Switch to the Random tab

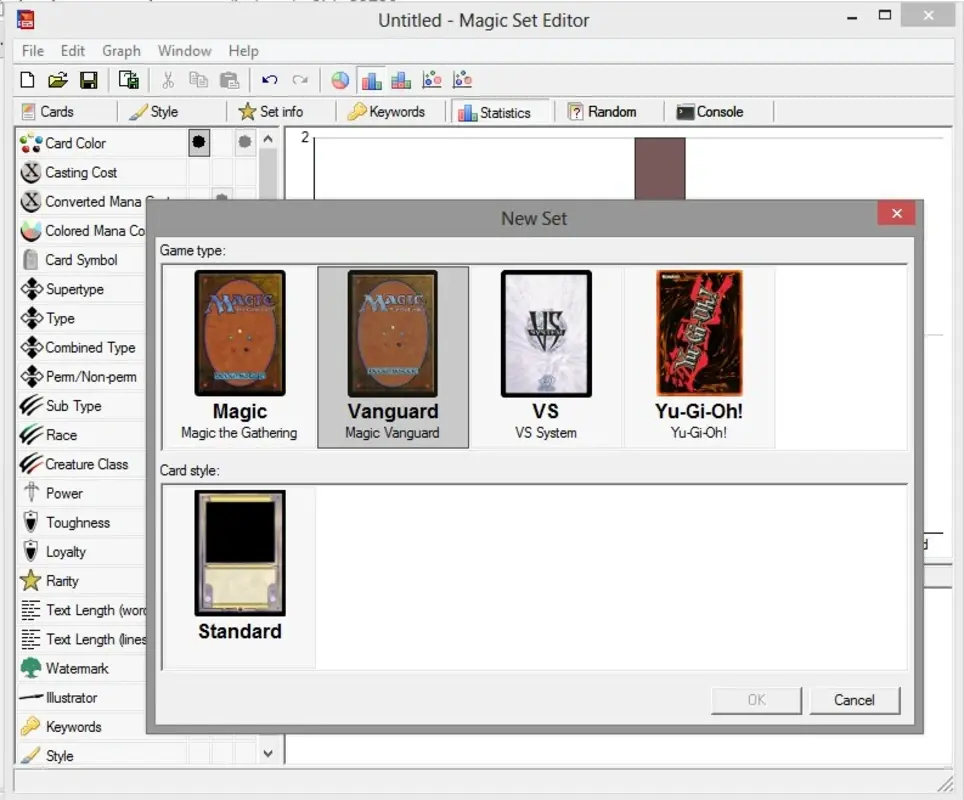[607, 111]
